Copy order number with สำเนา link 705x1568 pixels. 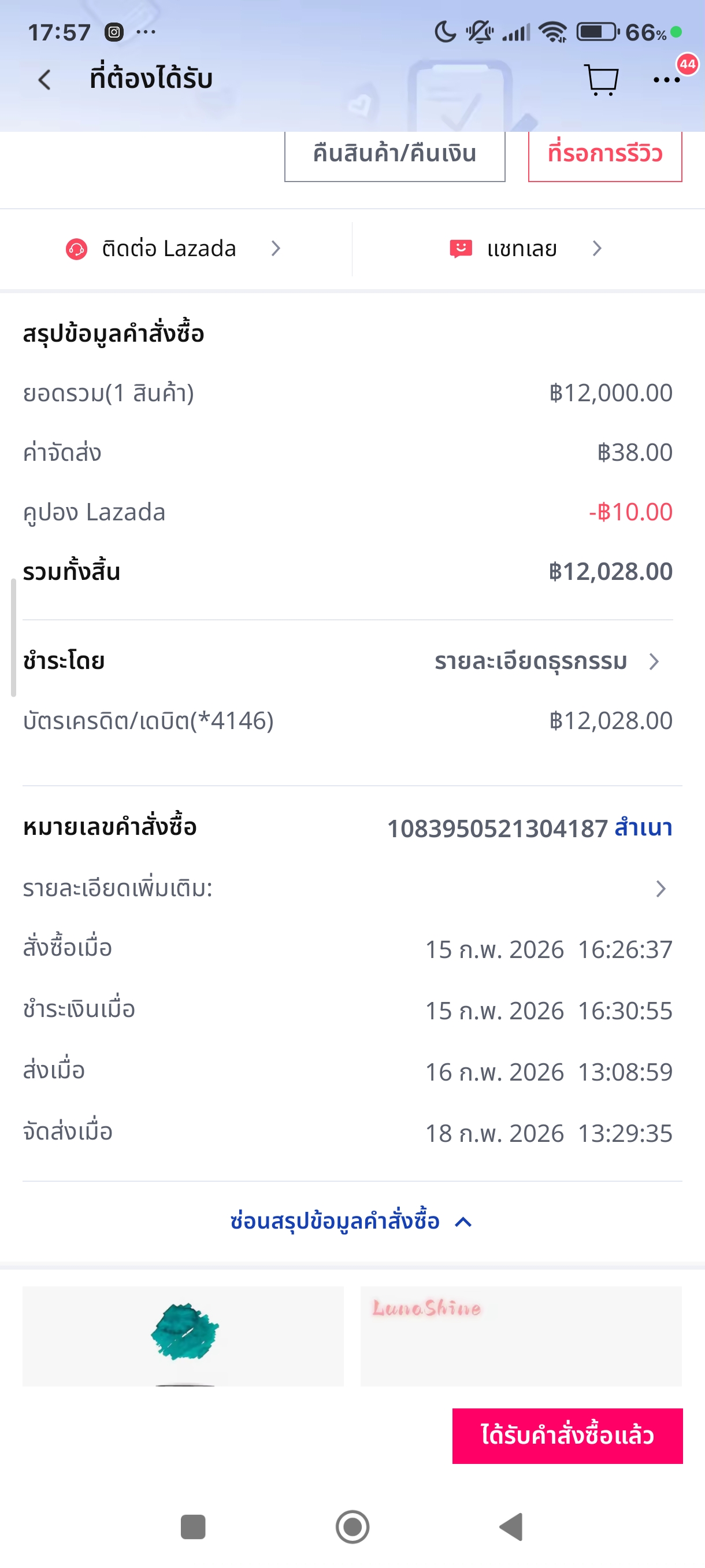[643, 828]
